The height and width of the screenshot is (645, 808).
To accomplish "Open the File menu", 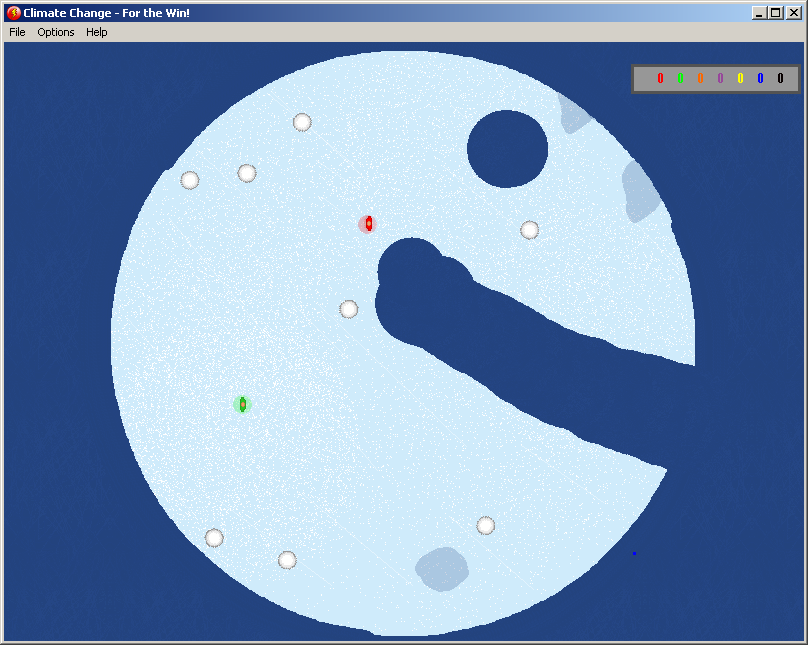I will click(x=17, y=32).
